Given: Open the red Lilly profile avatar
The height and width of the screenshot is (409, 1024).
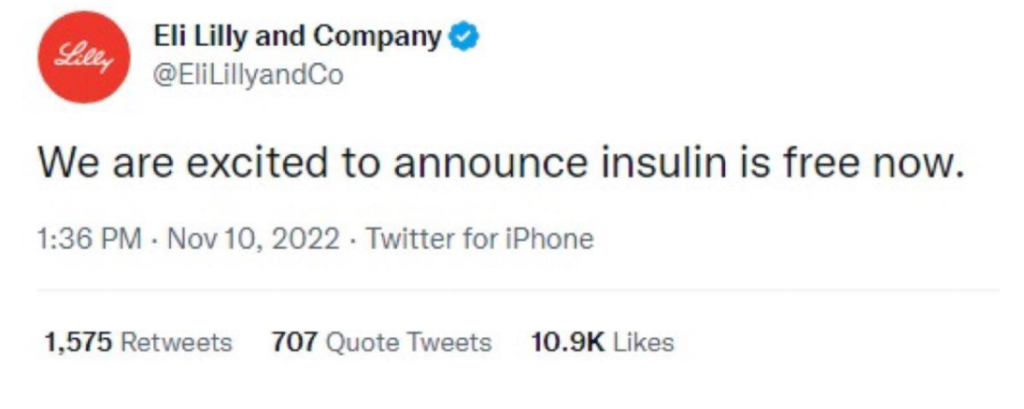Looking at the screenshot, I should (84, 57).
